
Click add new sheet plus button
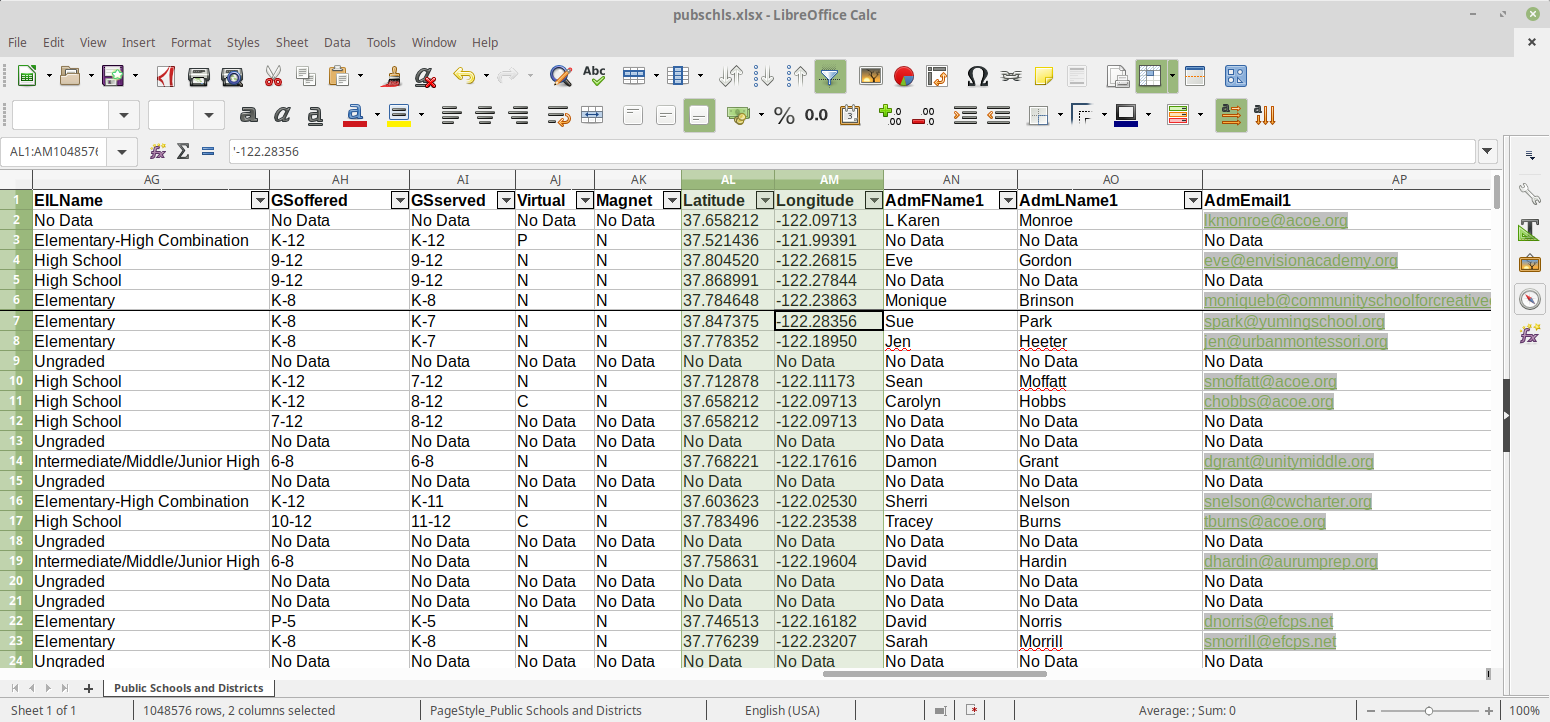click(x=88, y=688)
